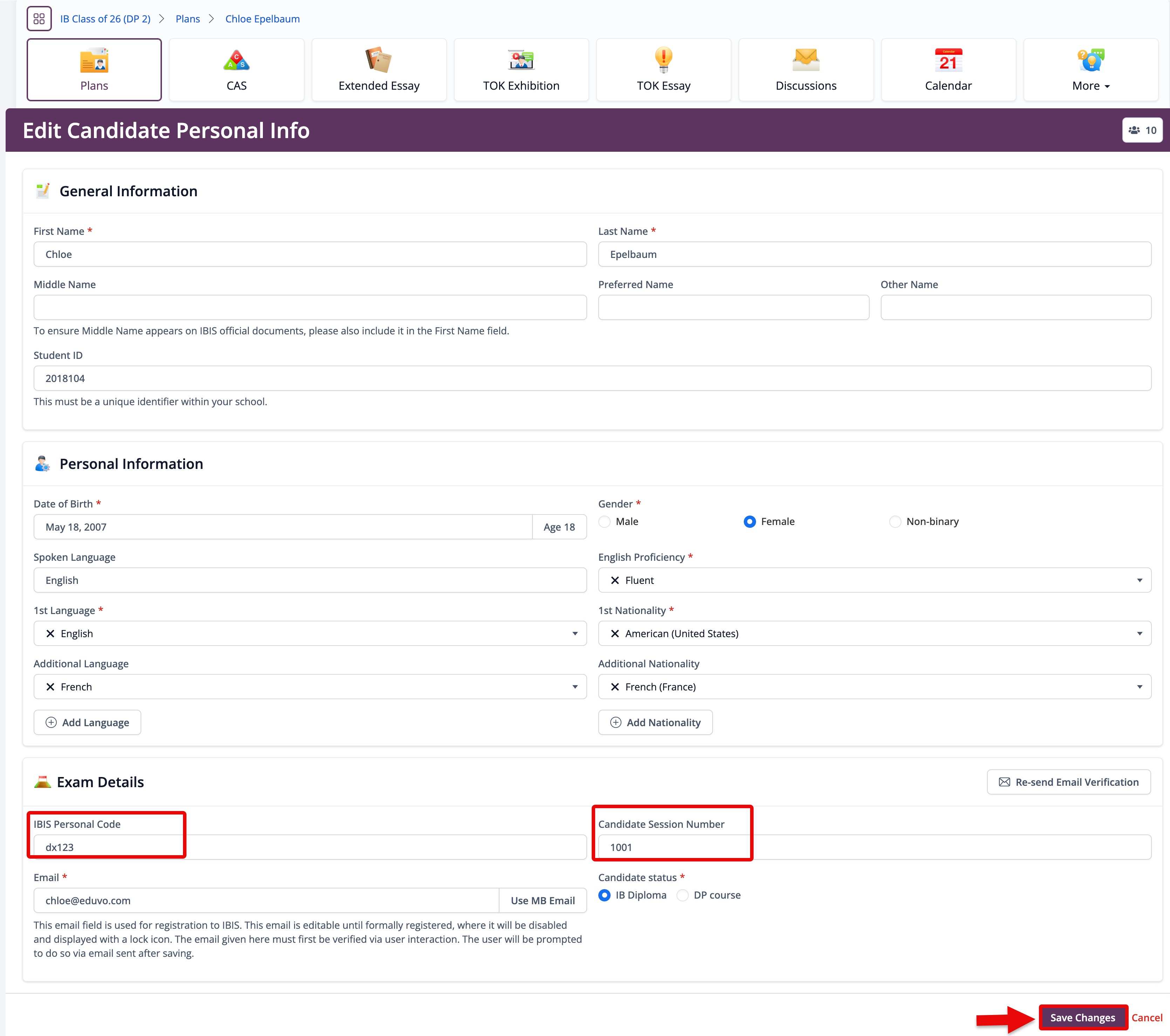
Task: Open the Calendar icon showing 21
Action: (948, 61)
